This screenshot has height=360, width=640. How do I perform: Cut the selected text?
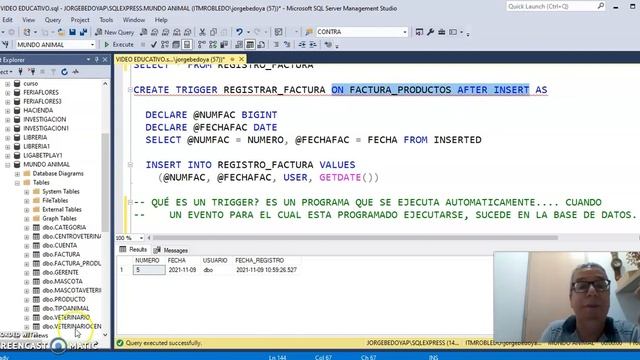[202, 32]
